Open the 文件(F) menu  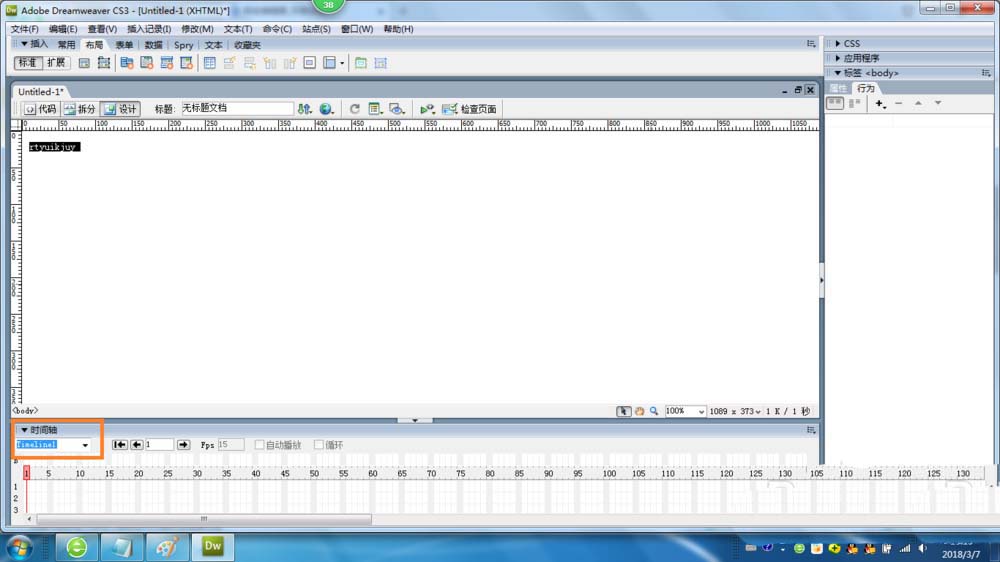click(x=24, y=29)
